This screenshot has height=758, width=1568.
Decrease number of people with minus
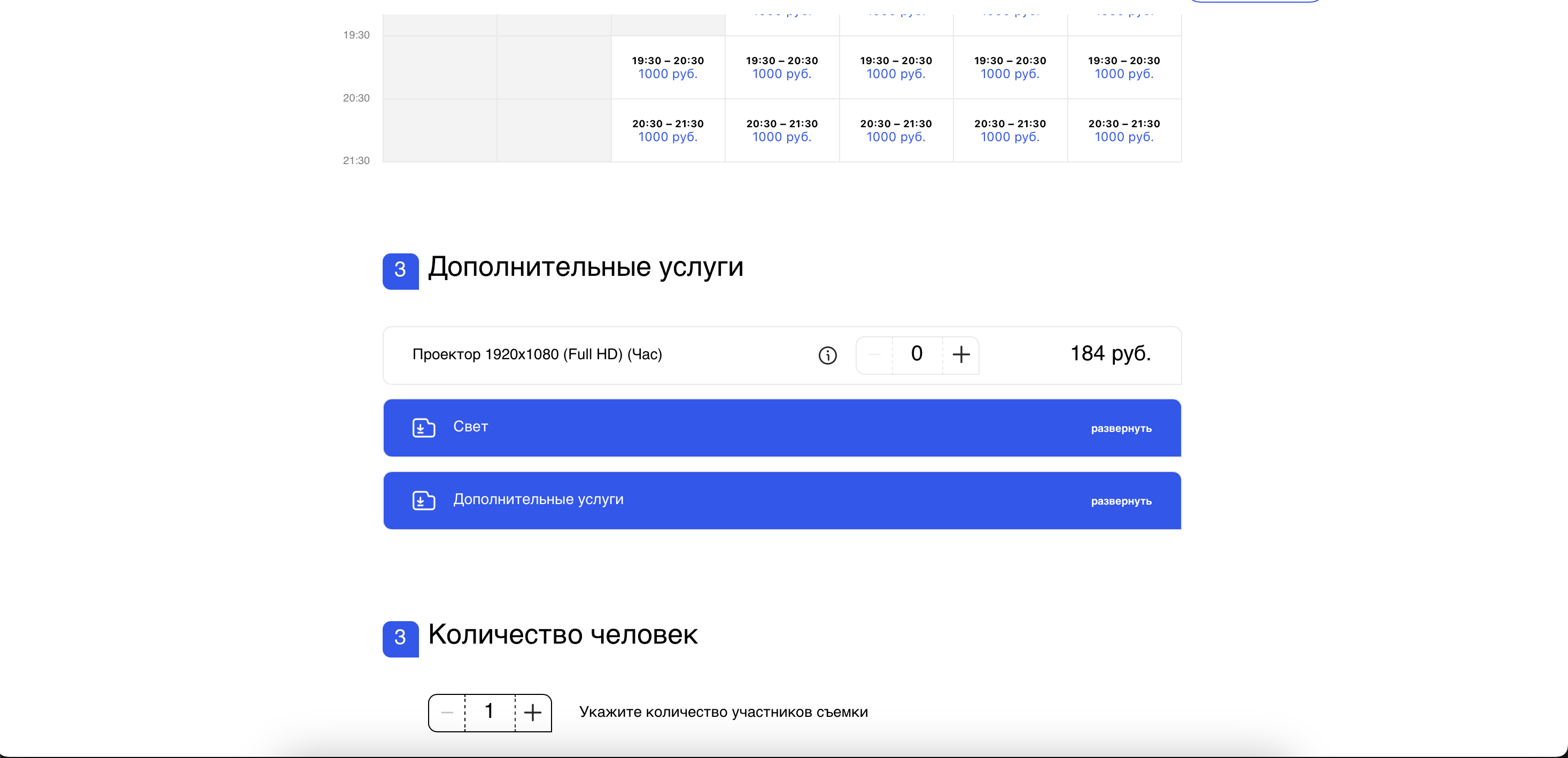(x=447, y=711)
